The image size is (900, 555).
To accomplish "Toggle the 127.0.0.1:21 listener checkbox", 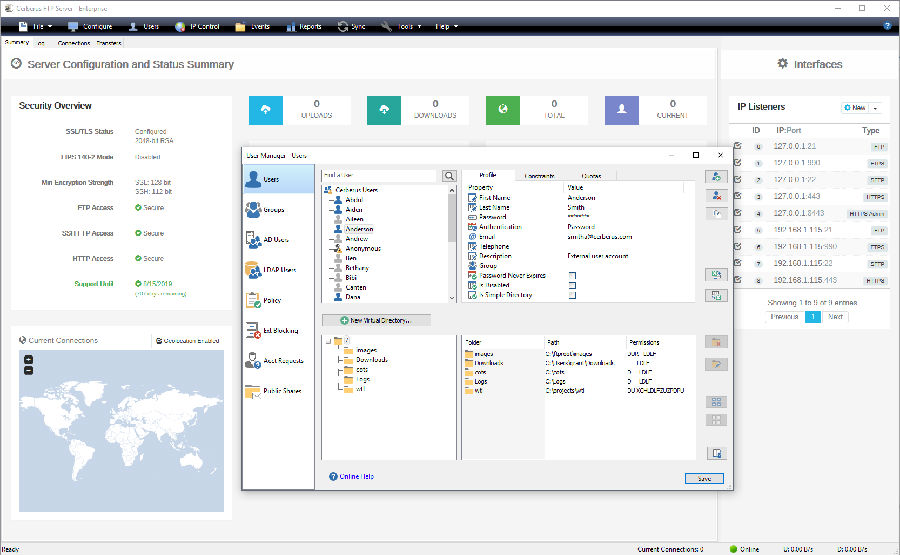I will pos(738,146).
